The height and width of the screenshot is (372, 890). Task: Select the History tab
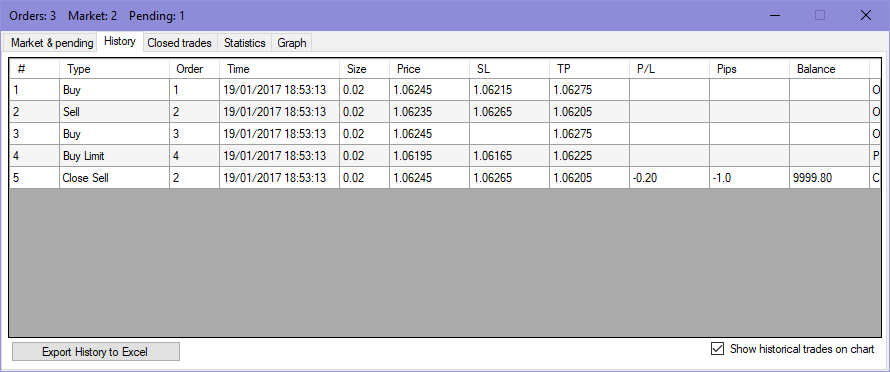point(120,42)
